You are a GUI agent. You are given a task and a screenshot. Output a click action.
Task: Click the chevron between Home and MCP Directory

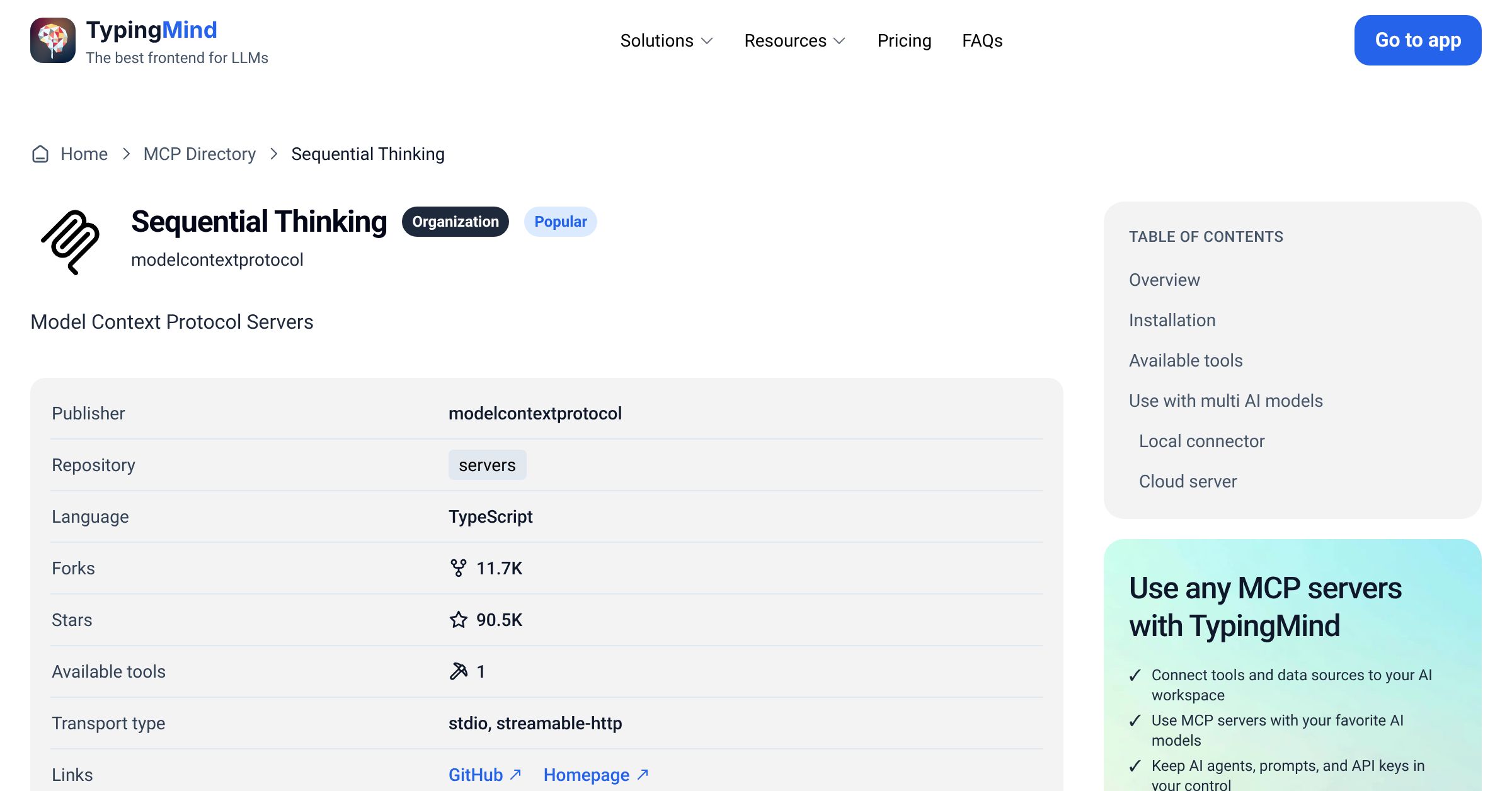pyautogui.click(x=126, y=154)
